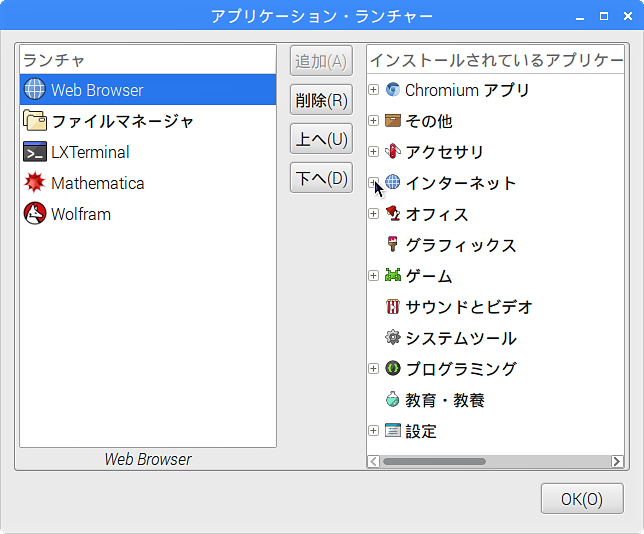
Task: Expand the Chromium アプリ category
Action: click(373, 90)
